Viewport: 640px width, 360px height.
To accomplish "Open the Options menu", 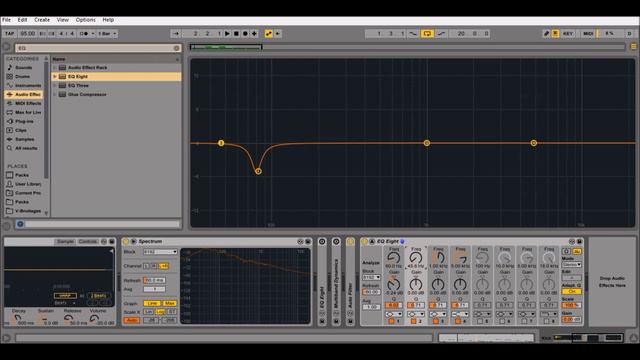I will coord(86,20).
